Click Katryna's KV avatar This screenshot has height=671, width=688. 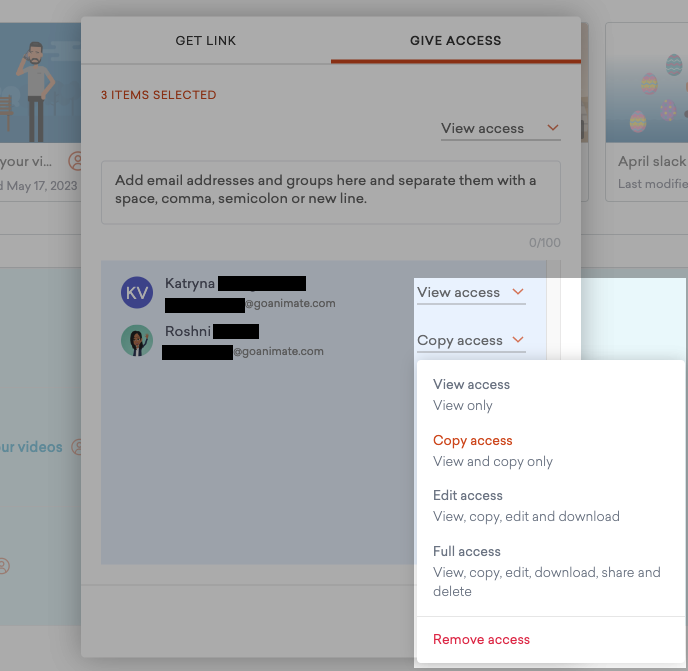[137, 292]
